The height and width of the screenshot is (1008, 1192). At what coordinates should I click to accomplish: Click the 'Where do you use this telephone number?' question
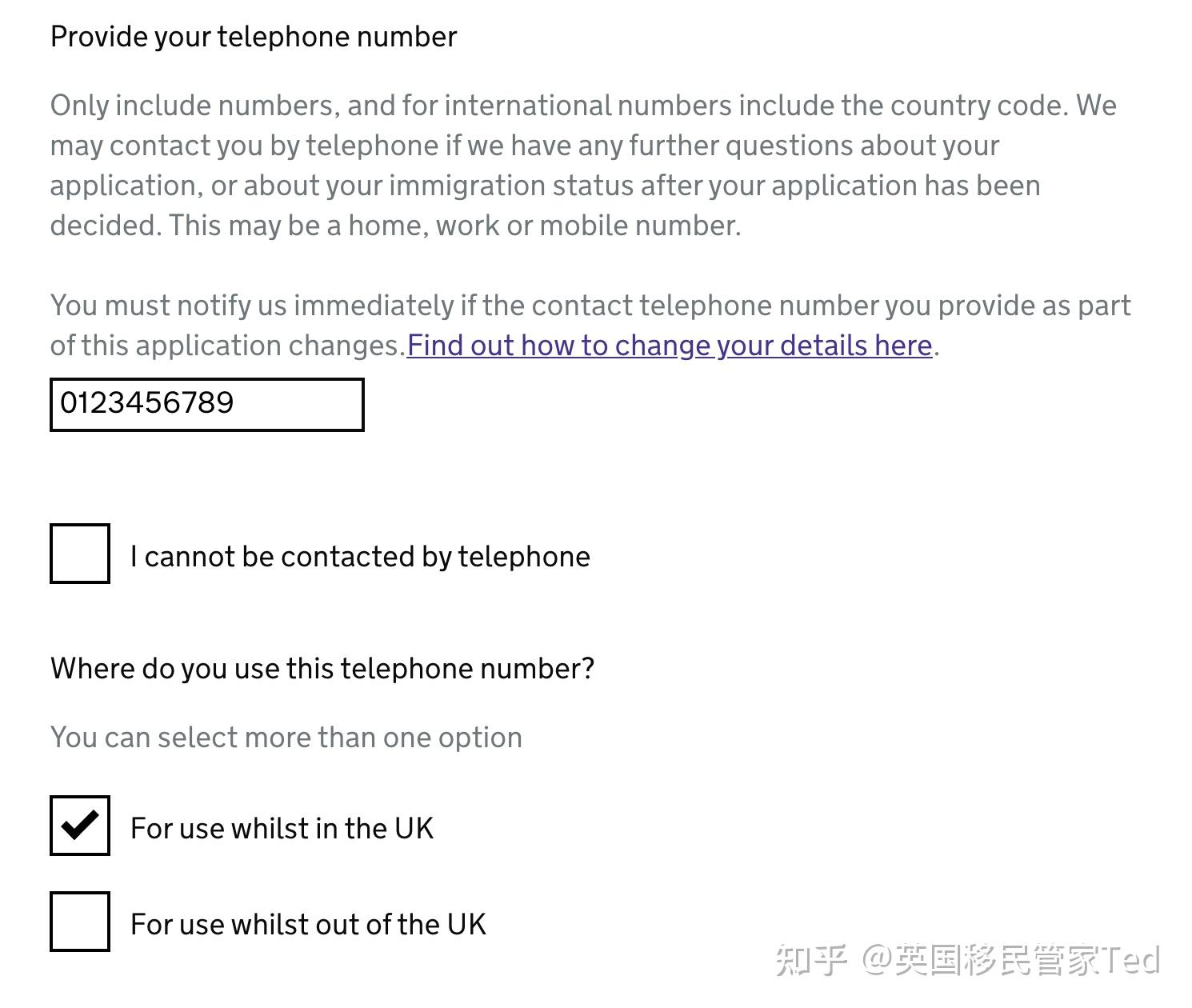click(322, 668)
